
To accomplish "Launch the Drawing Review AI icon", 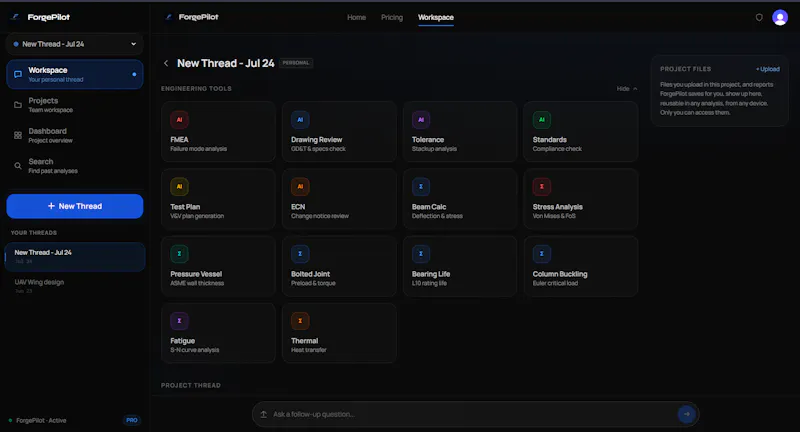I will pyautogui.click(x=300, y=120).
